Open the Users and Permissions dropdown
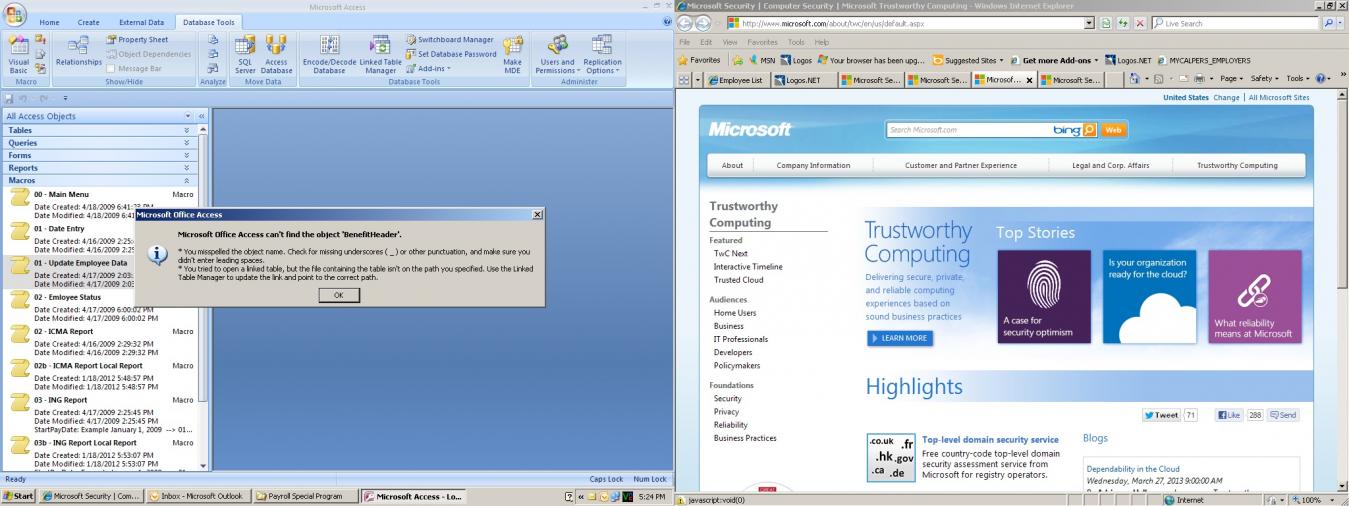This screenshot has height=506, width=1349. pos(558,55)
